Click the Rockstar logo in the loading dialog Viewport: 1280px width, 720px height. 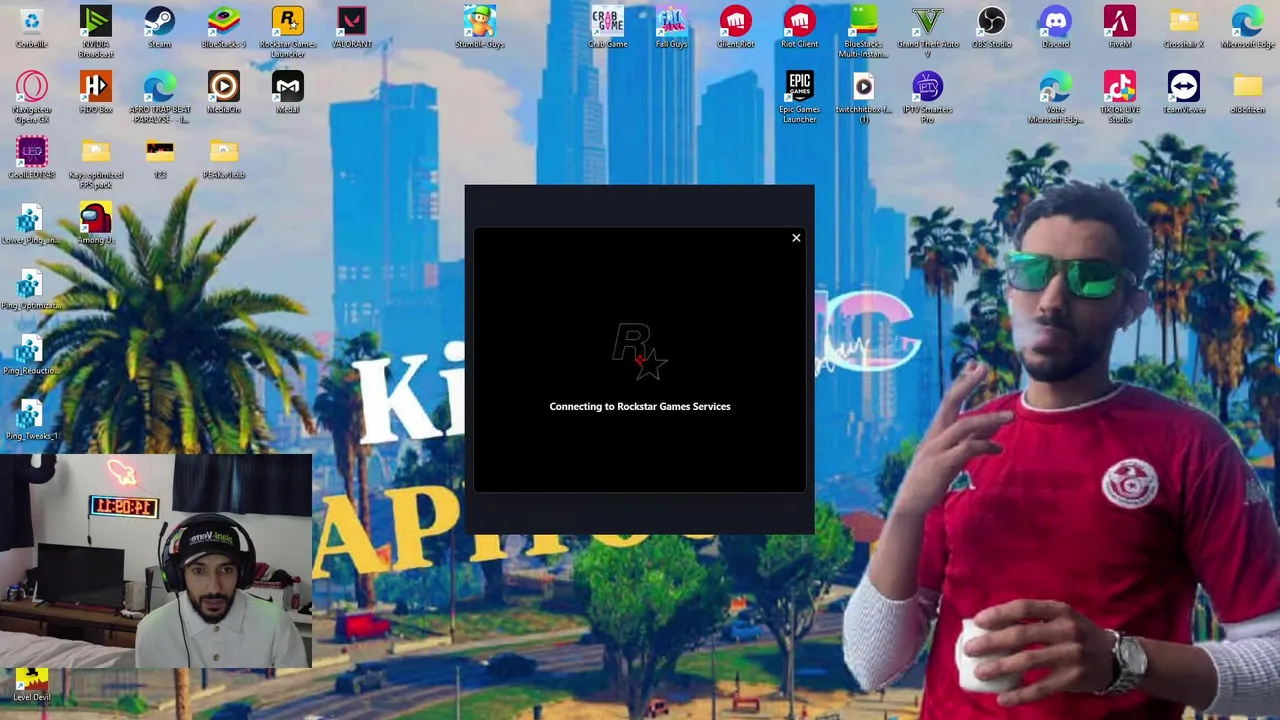[640, 351]
